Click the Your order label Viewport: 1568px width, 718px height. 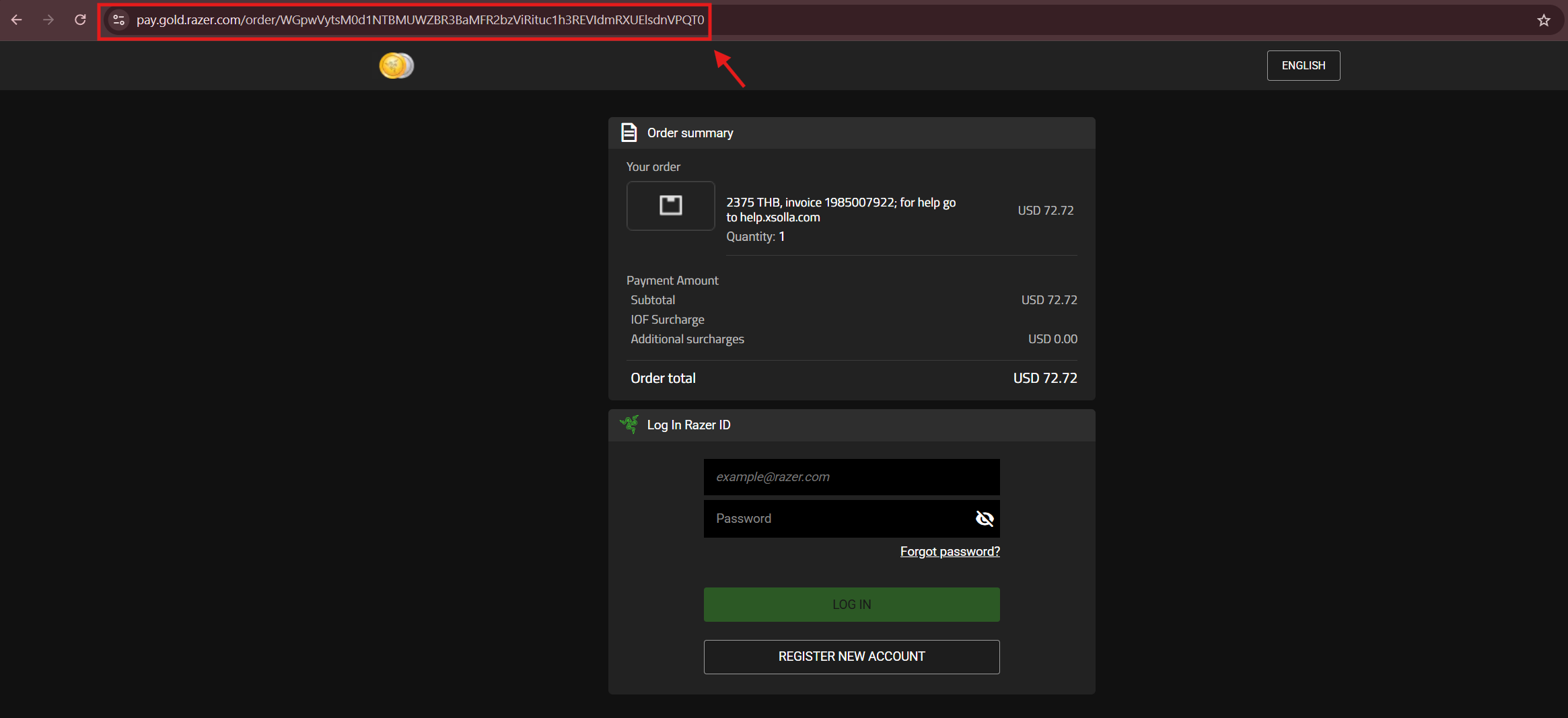pyautogui.click(x=653, y=167)
